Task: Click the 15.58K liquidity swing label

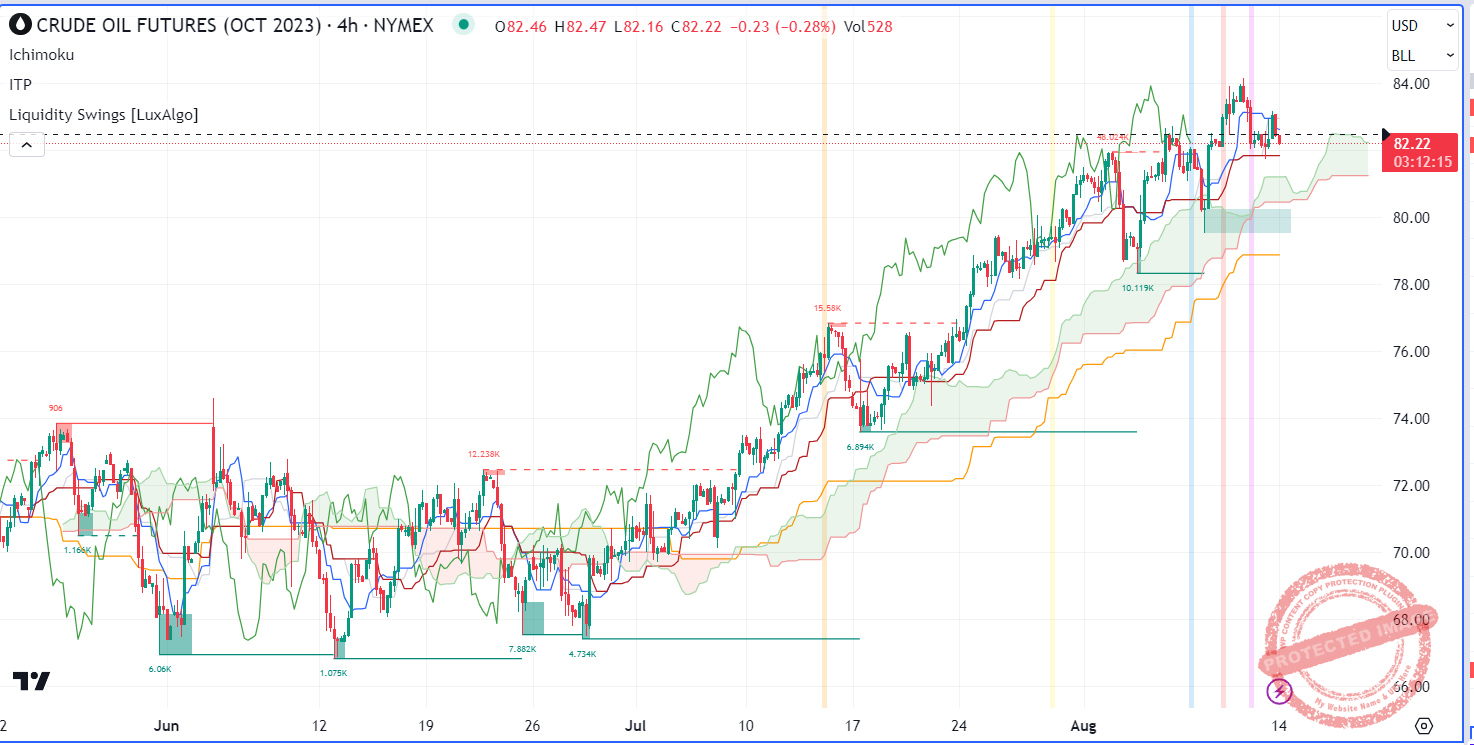Action: pos(826,309)
